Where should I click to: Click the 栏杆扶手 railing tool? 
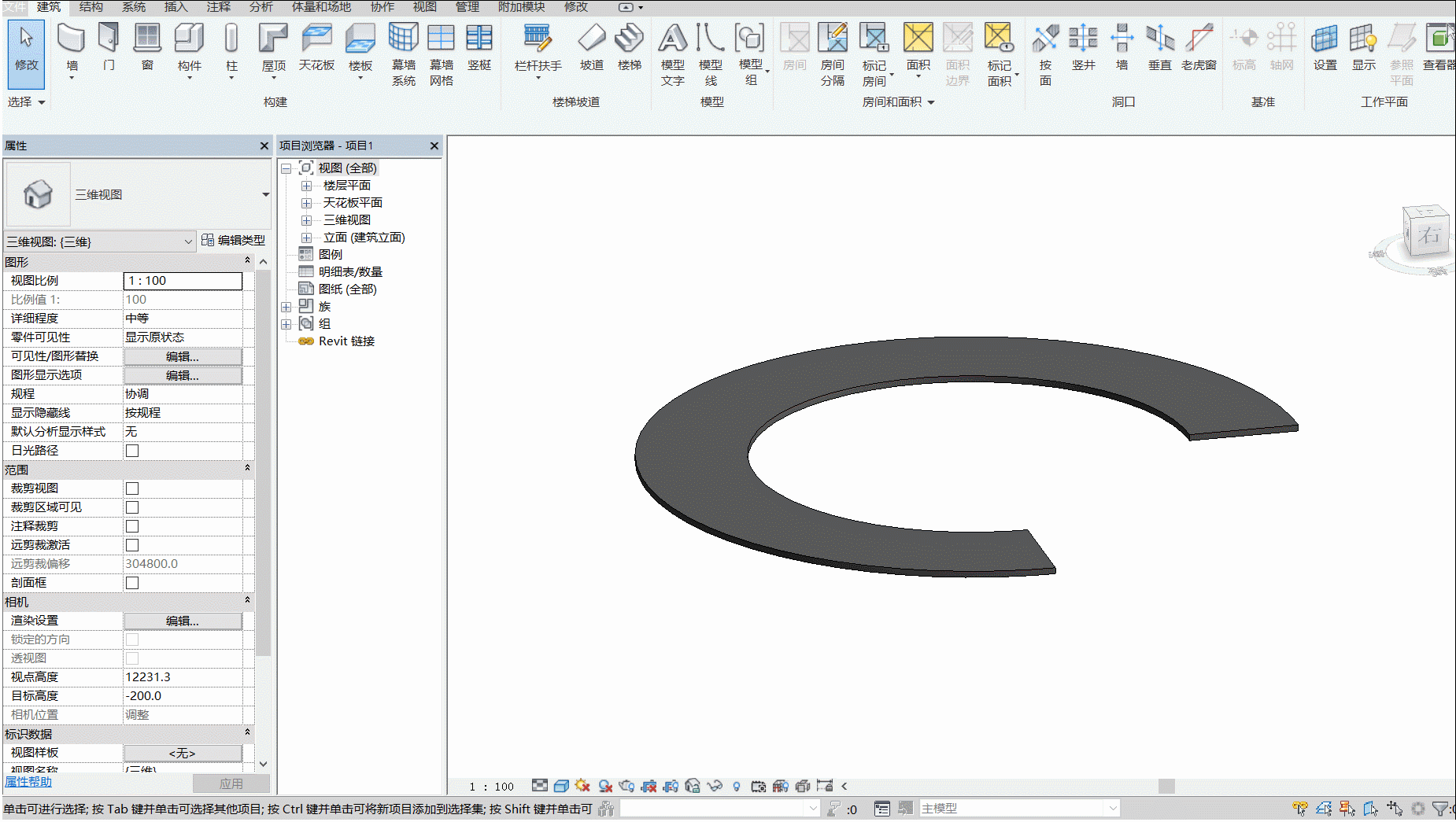click(538, 50)
